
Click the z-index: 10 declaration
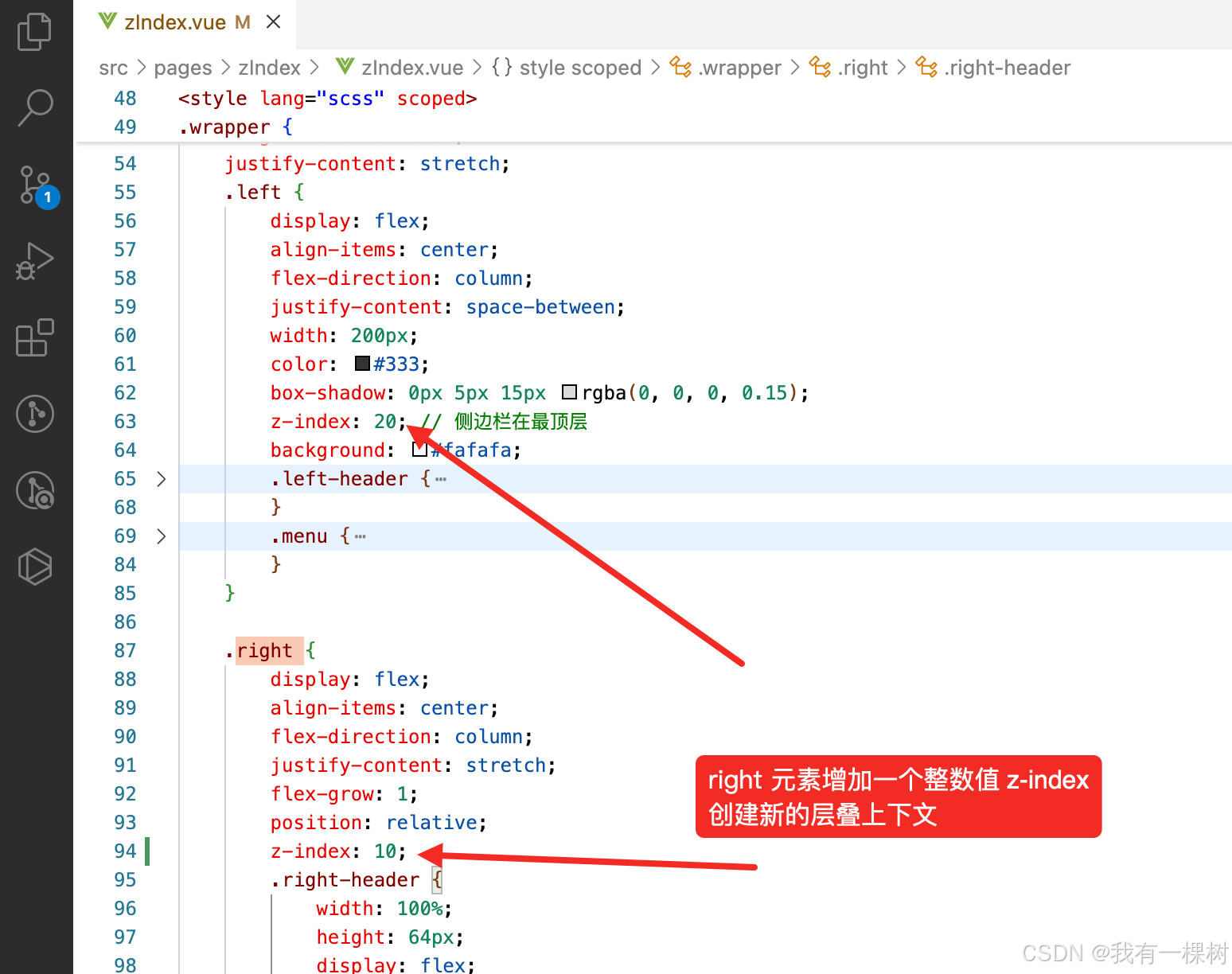[338, 851]
